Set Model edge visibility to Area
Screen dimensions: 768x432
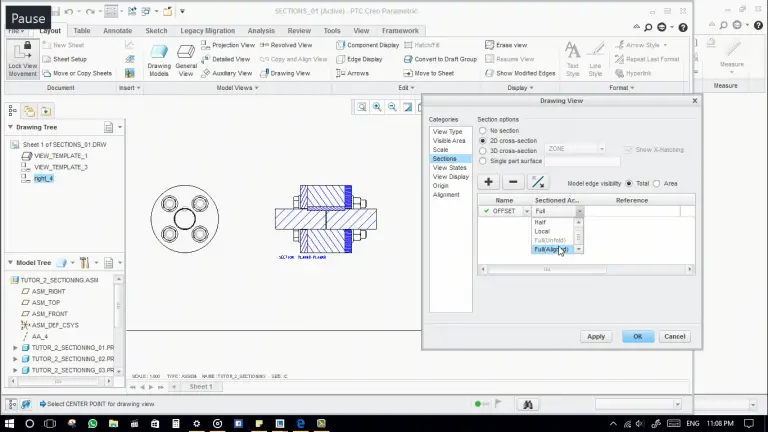(x=657, y=183)
